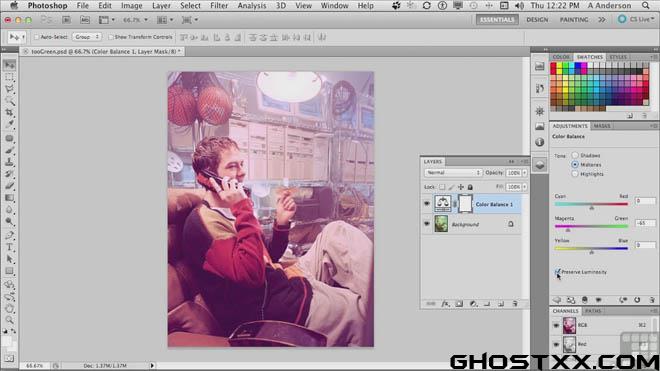The width and height of the screenshot is (660, 371).
Task: Open the CS Live dropdown
Action: pyautogui.click(x=636, y=19)
